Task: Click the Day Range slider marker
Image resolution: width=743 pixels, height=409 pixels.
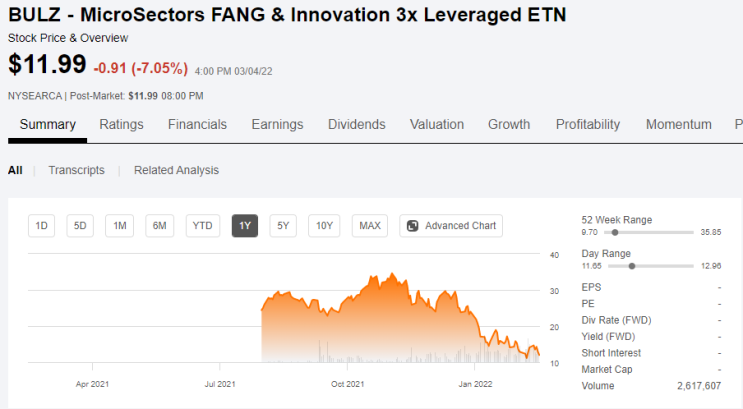Action: (632, 266)
